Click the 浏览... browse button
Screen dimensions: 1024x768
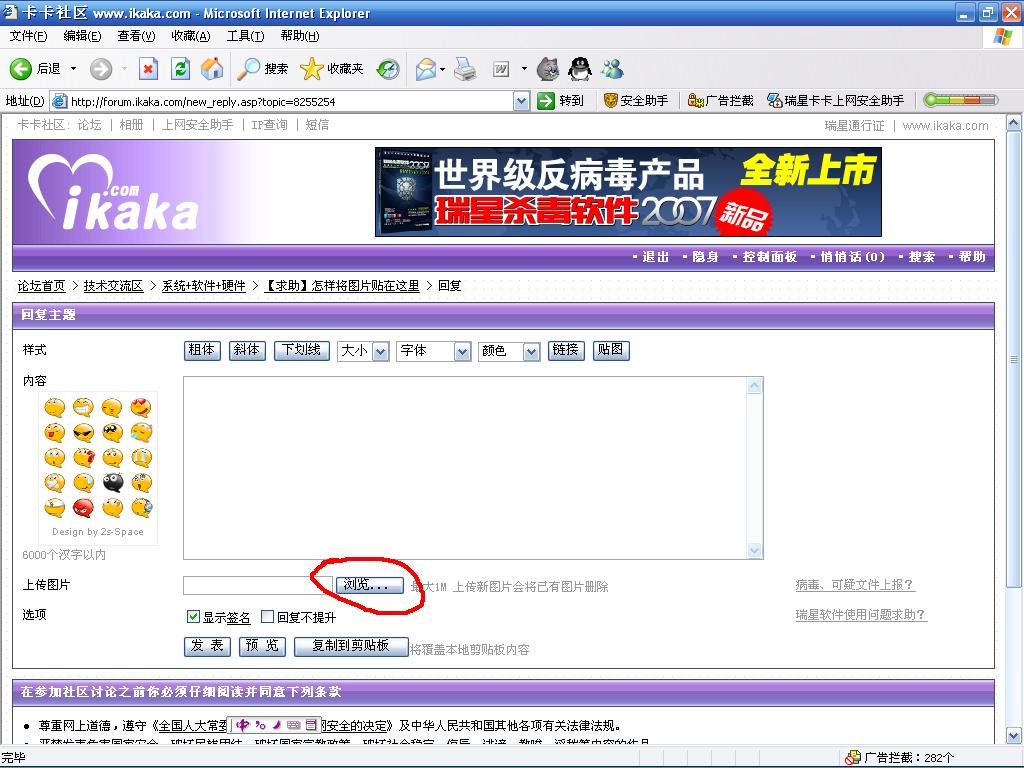[x=370, y=585]
